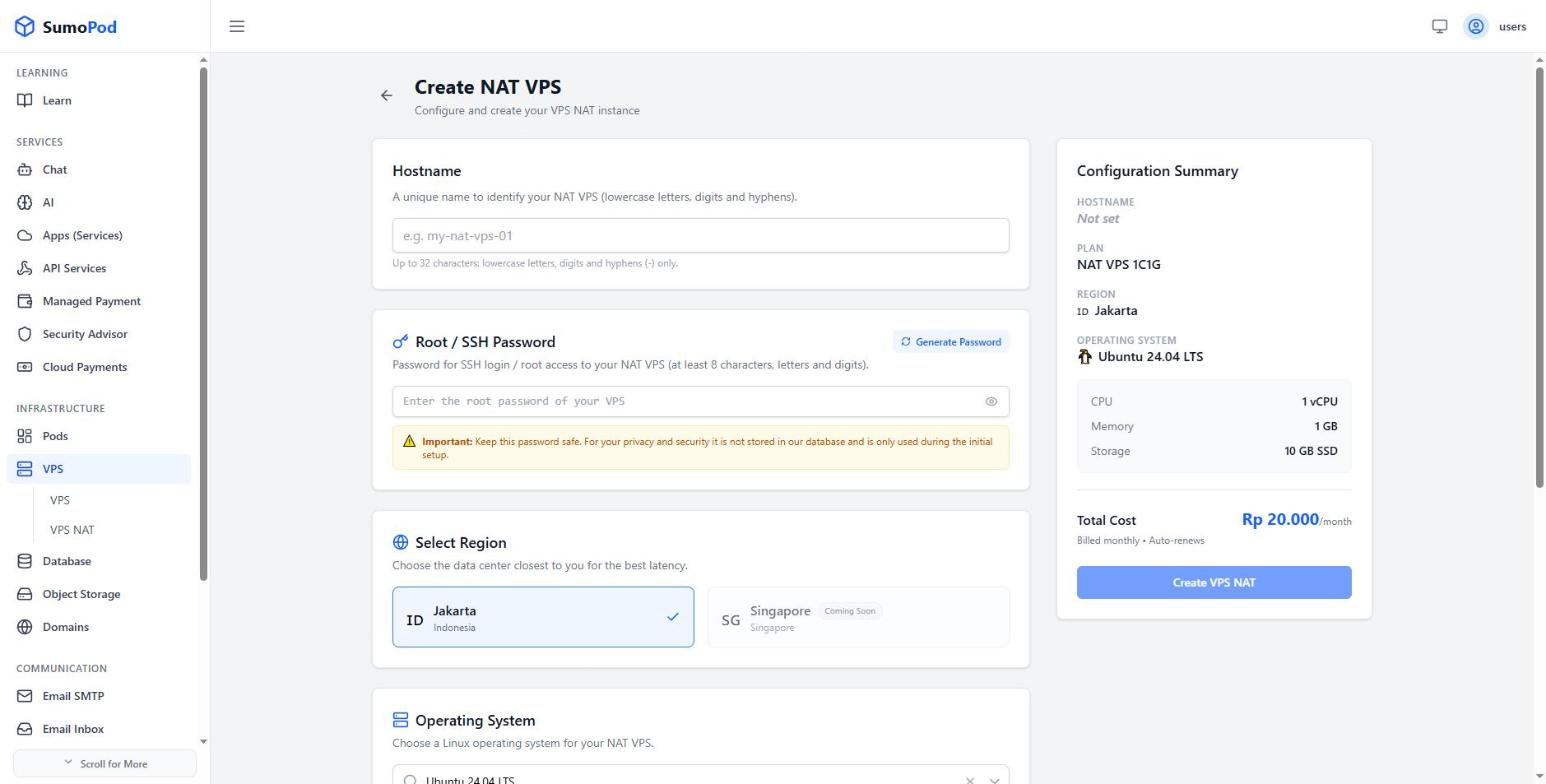Viewport: 1546px width, 784px height.
Task: Open the VPS submenu item
Action: 60,500
